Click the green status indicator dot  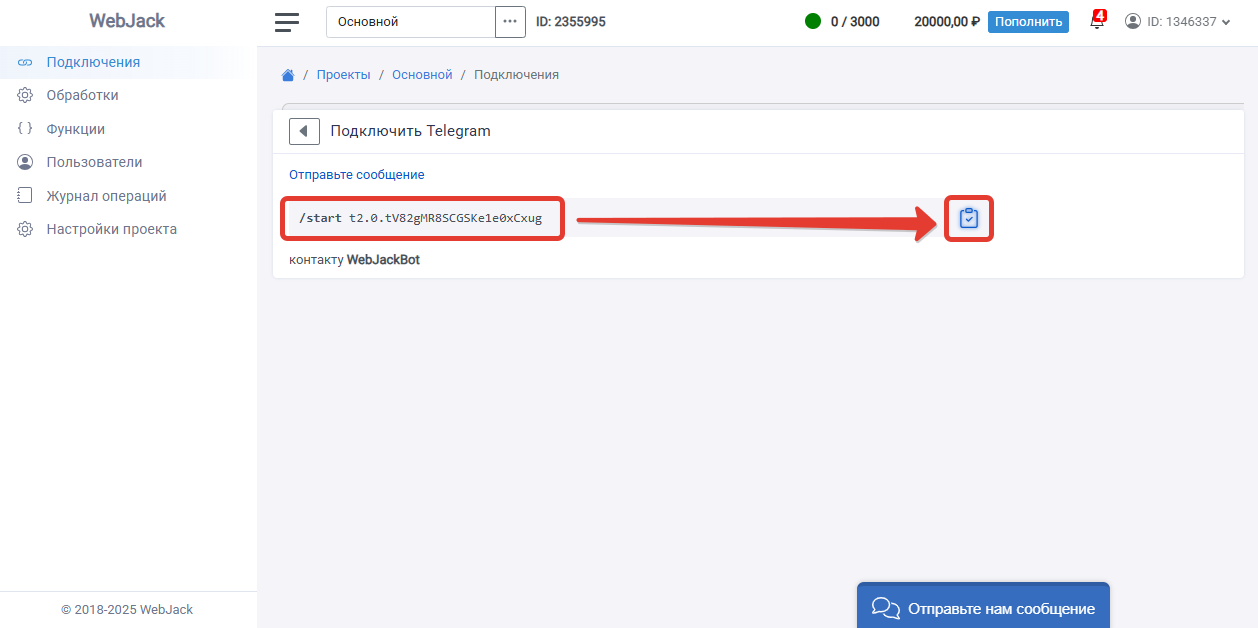pyautogui.click(x=813, y=21)
